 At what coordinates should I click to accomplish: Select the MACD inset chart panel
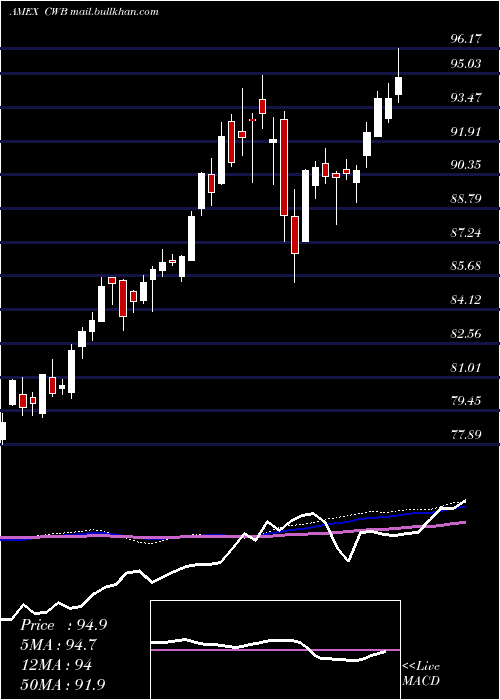click(275, 650)
